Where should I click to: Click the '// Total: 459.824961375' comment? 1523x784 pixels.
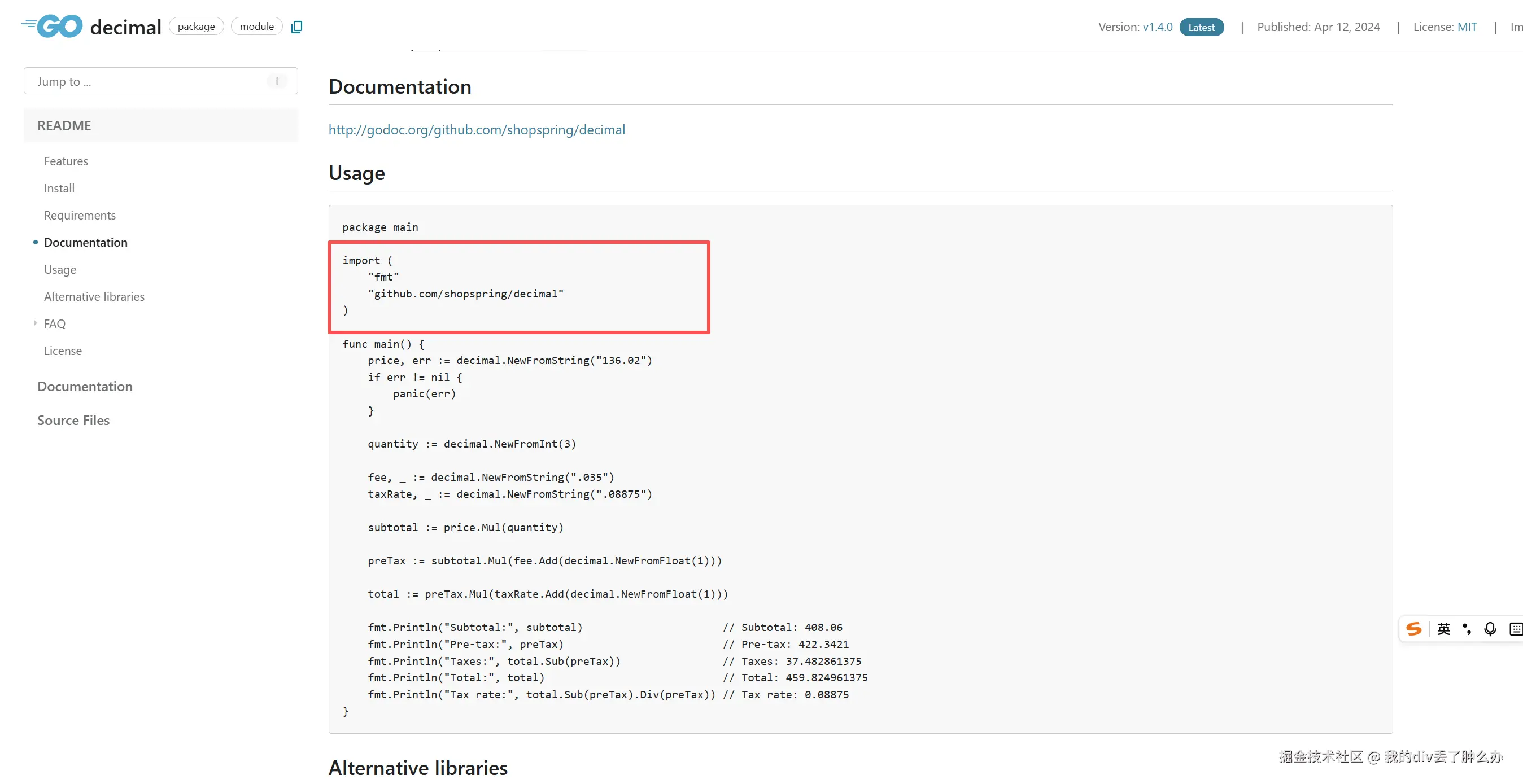point(795,678)
